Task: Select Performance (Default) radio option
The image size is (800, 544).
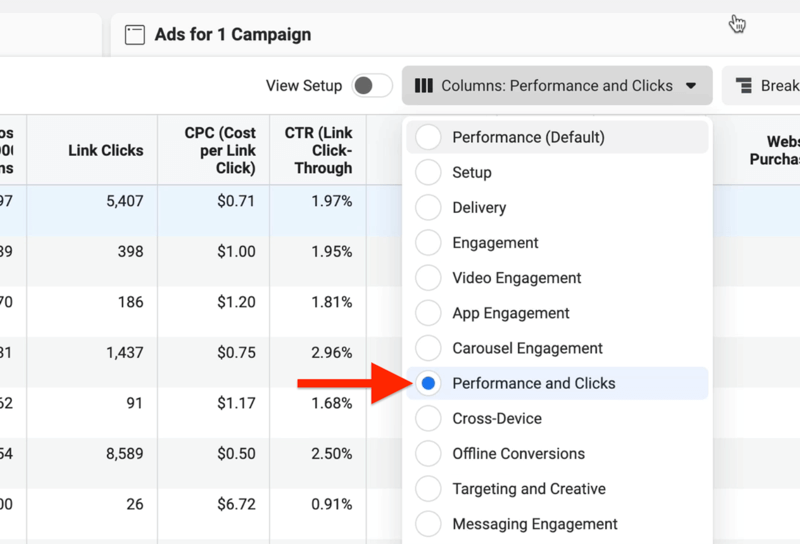Action: [x=557, y=137]
